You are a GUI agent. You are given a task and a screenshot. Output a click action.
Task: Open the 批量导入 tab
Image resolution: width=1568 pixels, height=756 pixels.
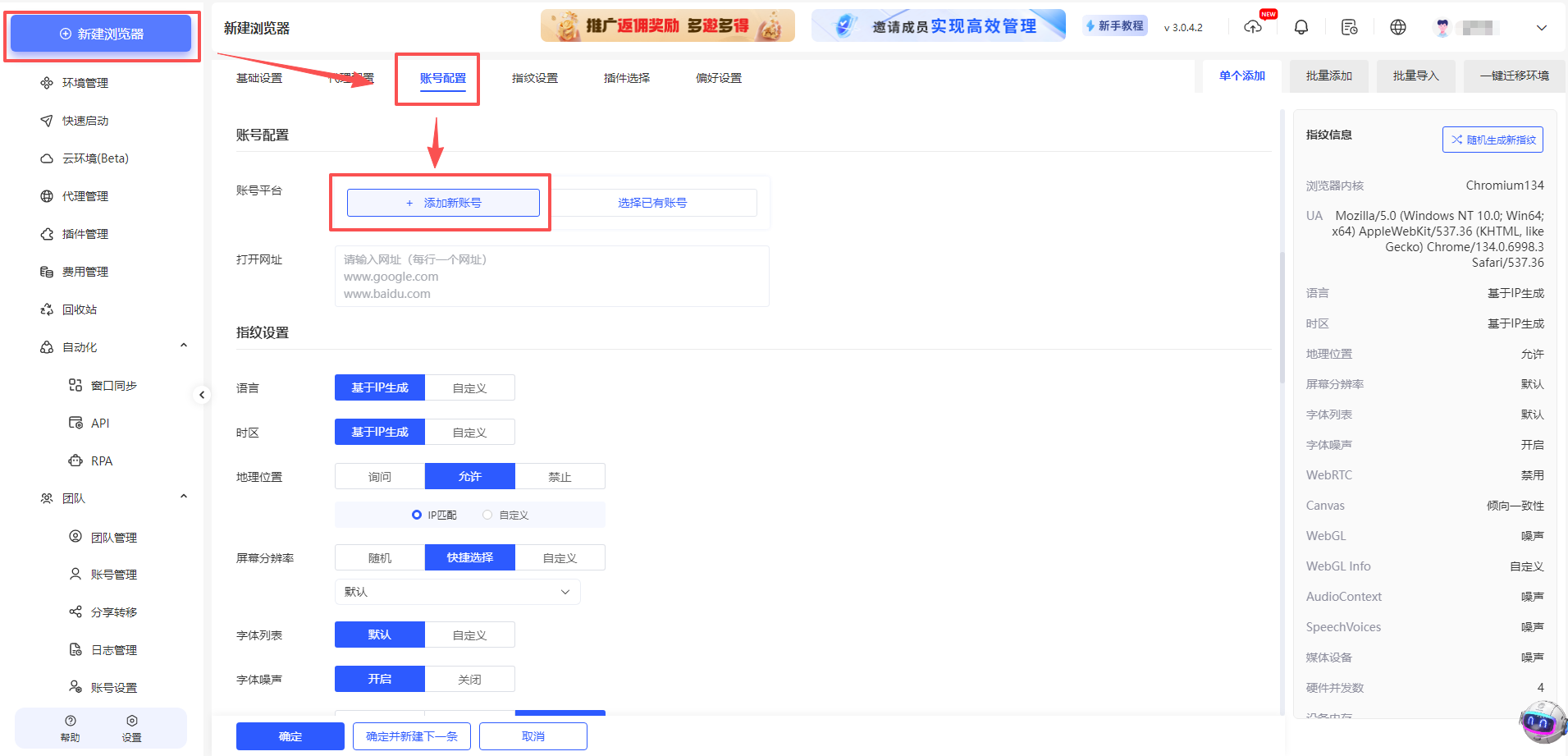pos(1415,76)
